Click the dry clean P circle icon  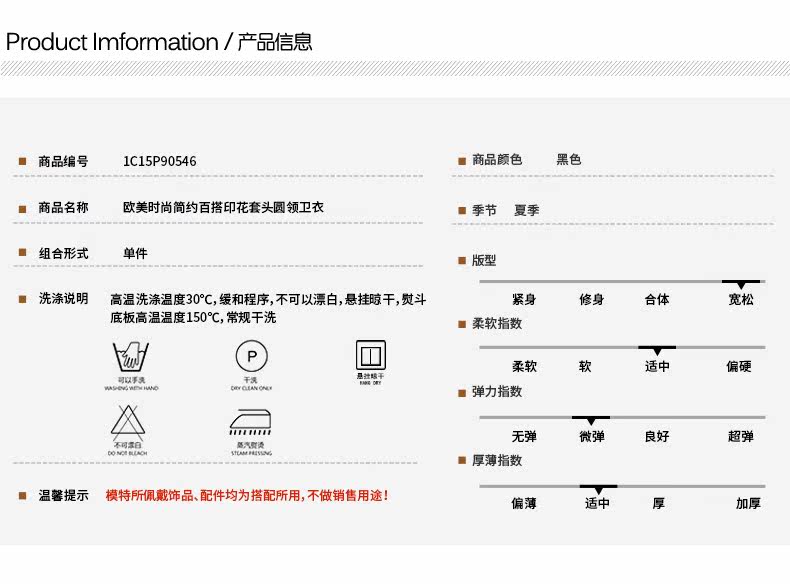(x=251, y=356)
